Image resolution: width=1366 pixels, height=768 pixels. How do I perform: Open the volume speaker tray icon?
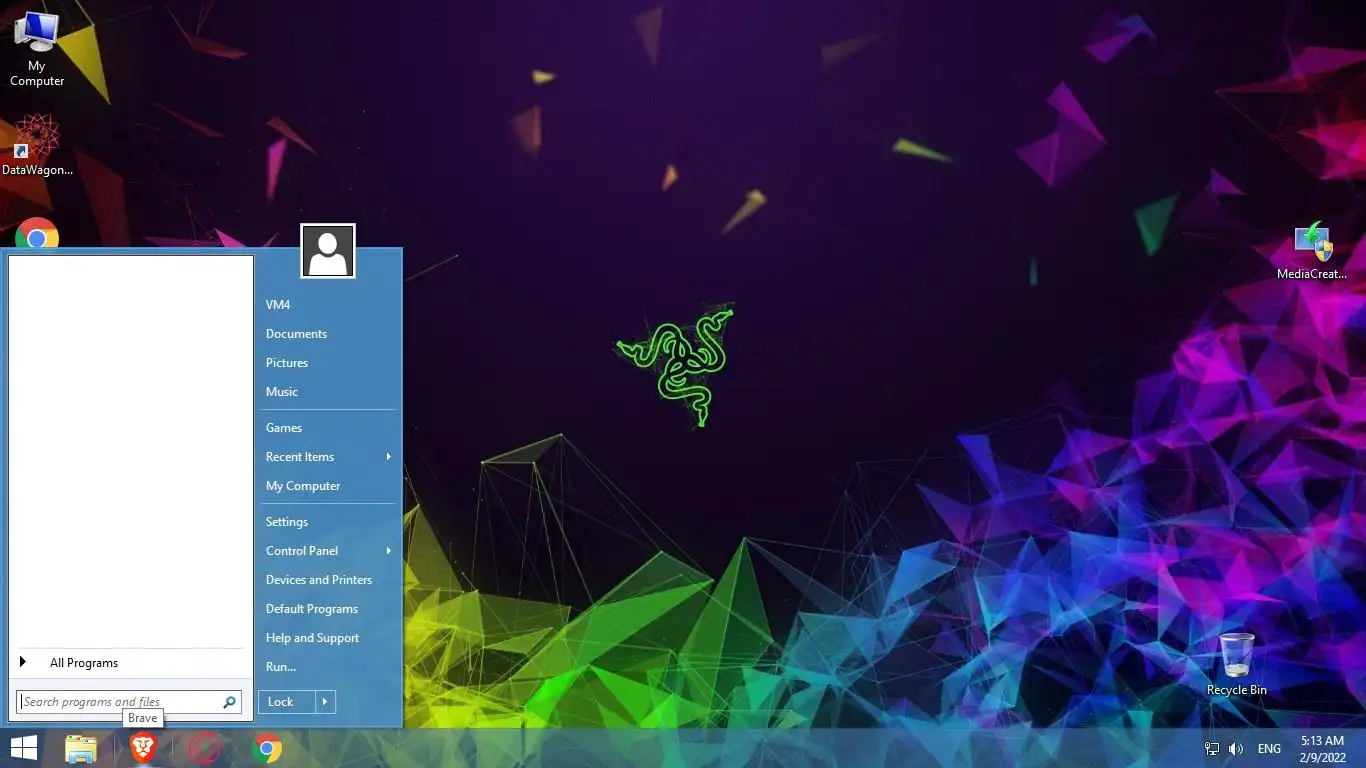click(1236, 749)
